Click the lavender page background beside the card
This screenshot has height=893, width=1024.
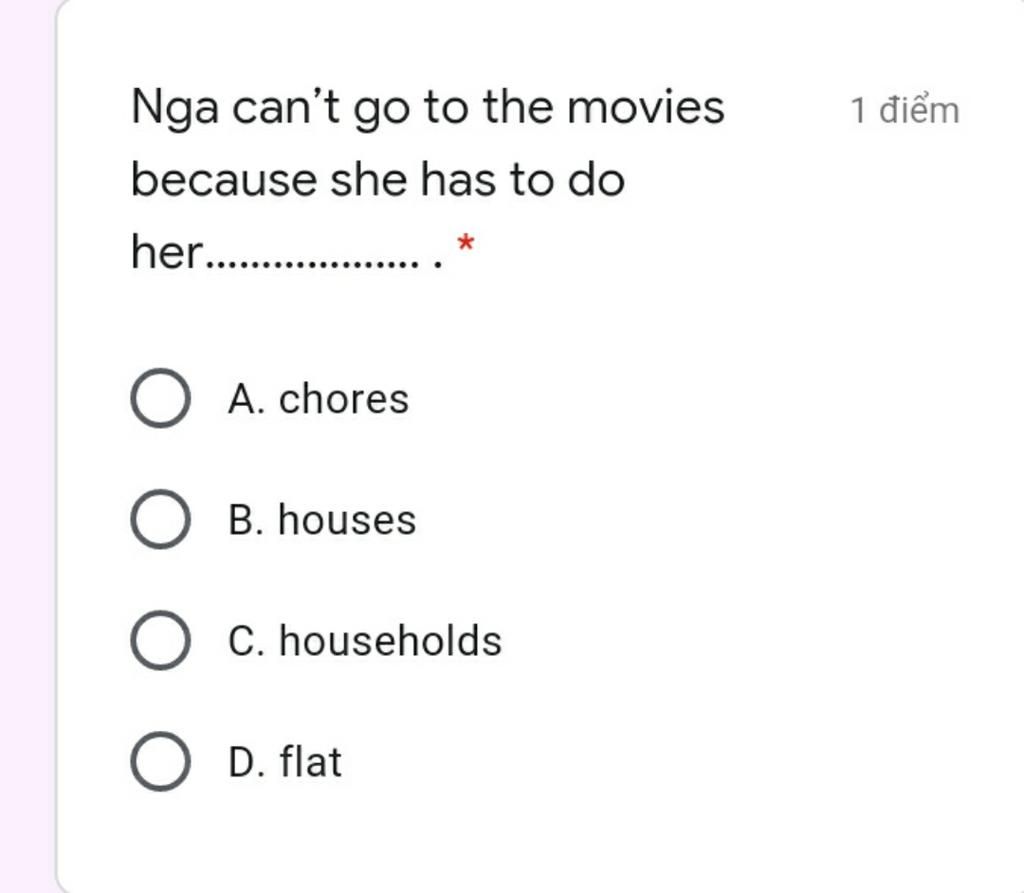pos(26,446)
